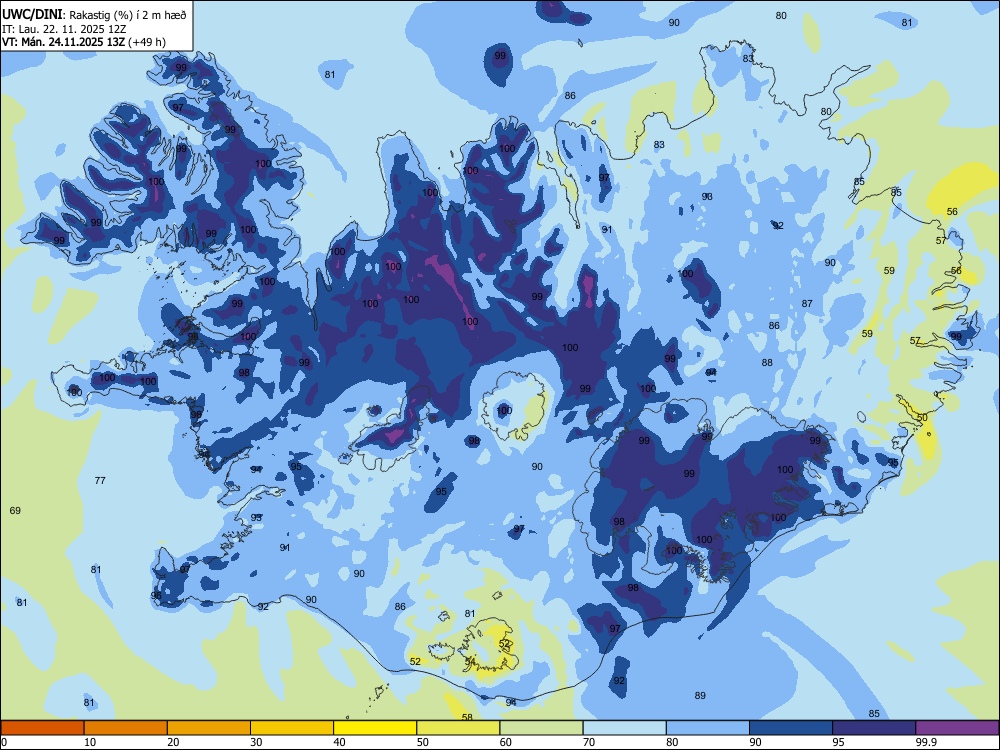Choose the purple above-99.9 legend swatch

(957, 728)
